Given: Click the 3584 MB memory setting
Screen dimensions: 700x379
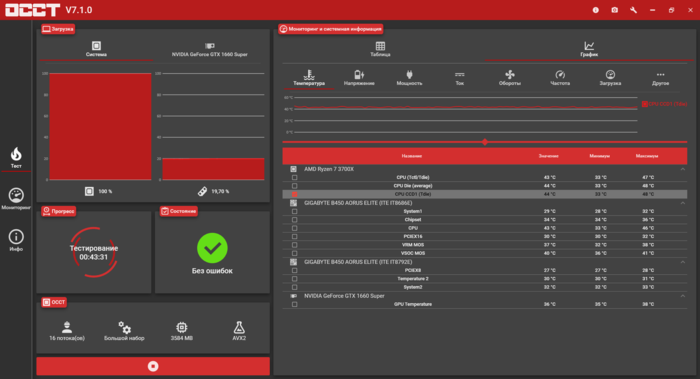Looking at the screenshot, I should pos(182,331).
